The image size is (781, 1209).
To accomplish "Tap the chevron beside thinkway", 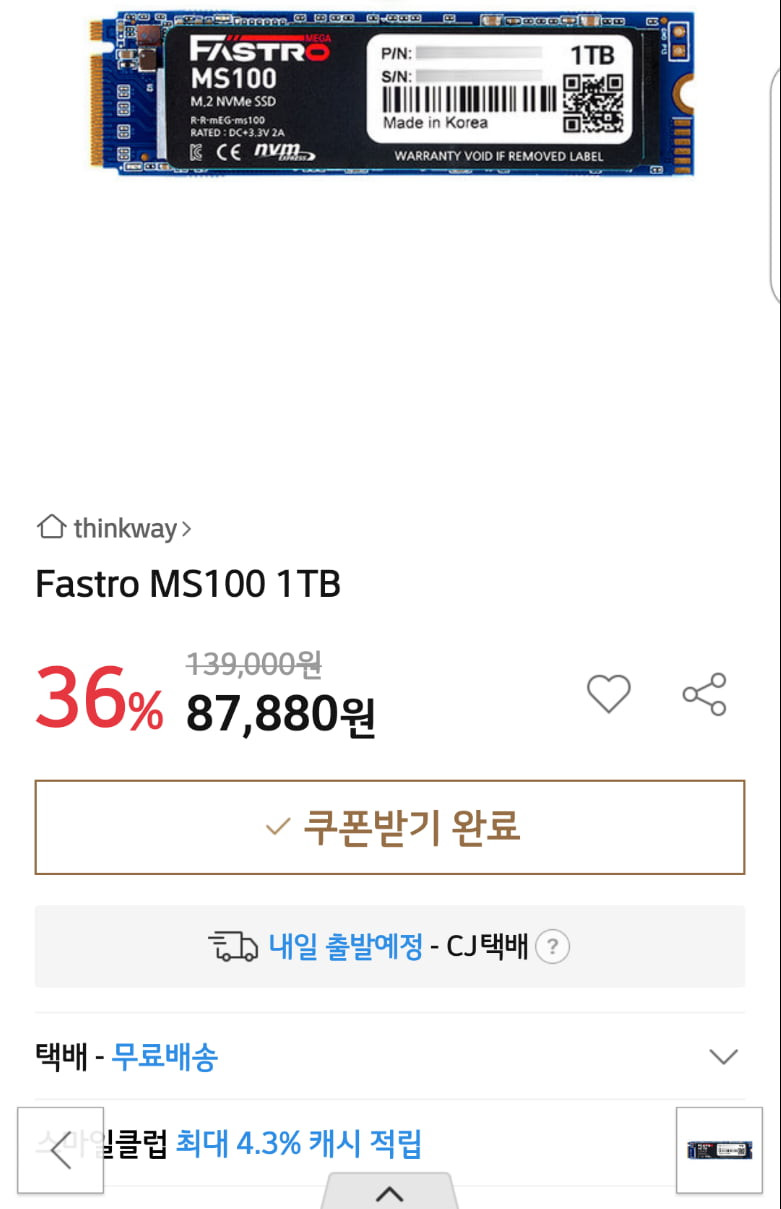I will 186,528.
